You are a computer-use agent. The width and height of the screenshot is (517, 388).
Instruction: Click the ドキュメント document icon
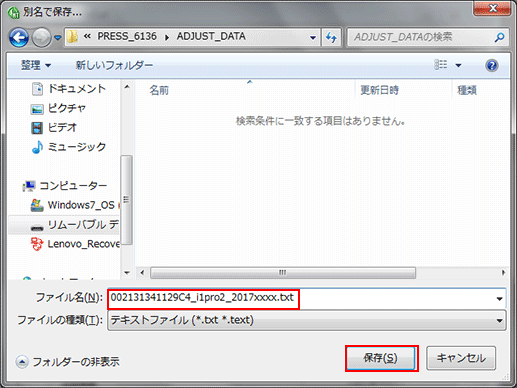point(37,89)
